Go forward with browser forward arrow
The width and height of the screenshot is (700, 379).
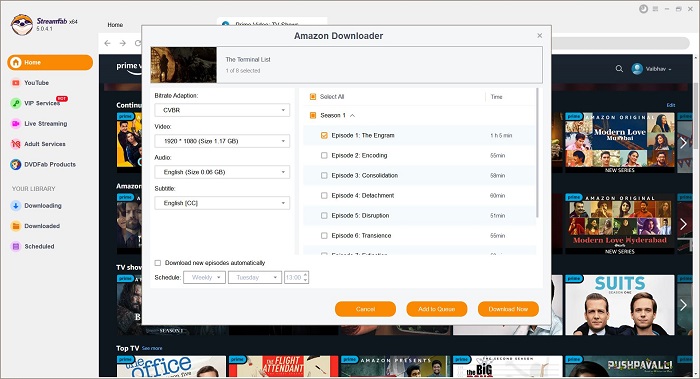coord(123,43)
